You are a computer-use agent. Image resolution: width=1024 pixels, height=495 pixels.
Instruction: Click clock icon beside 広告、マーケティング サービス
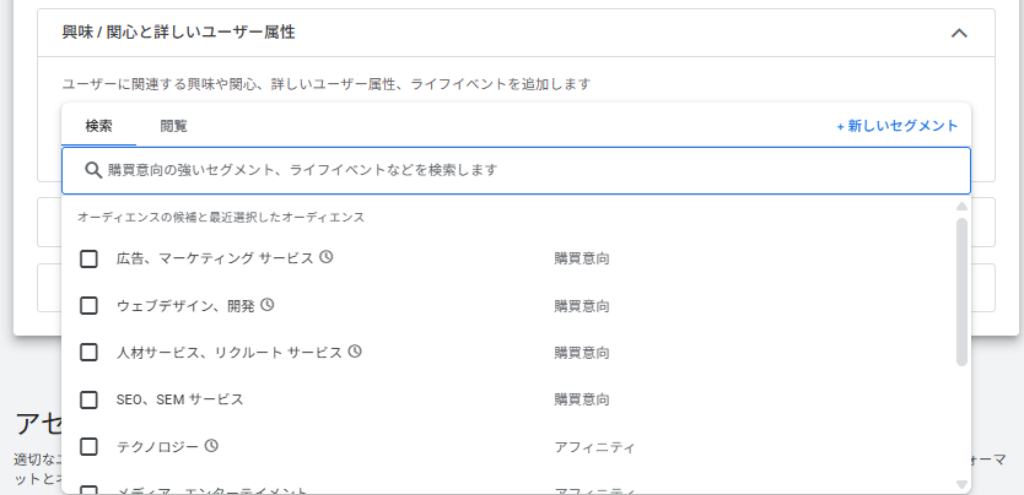(x=327, y=257)
